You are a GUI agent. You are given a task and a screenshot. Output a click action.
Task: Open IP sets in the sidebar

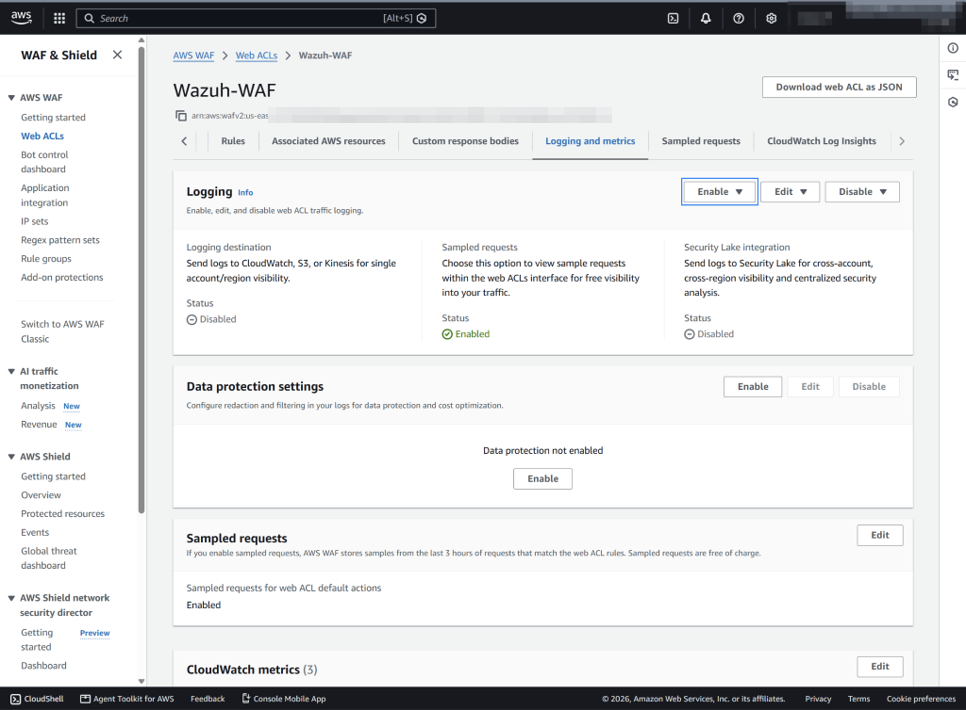[34, 221]
